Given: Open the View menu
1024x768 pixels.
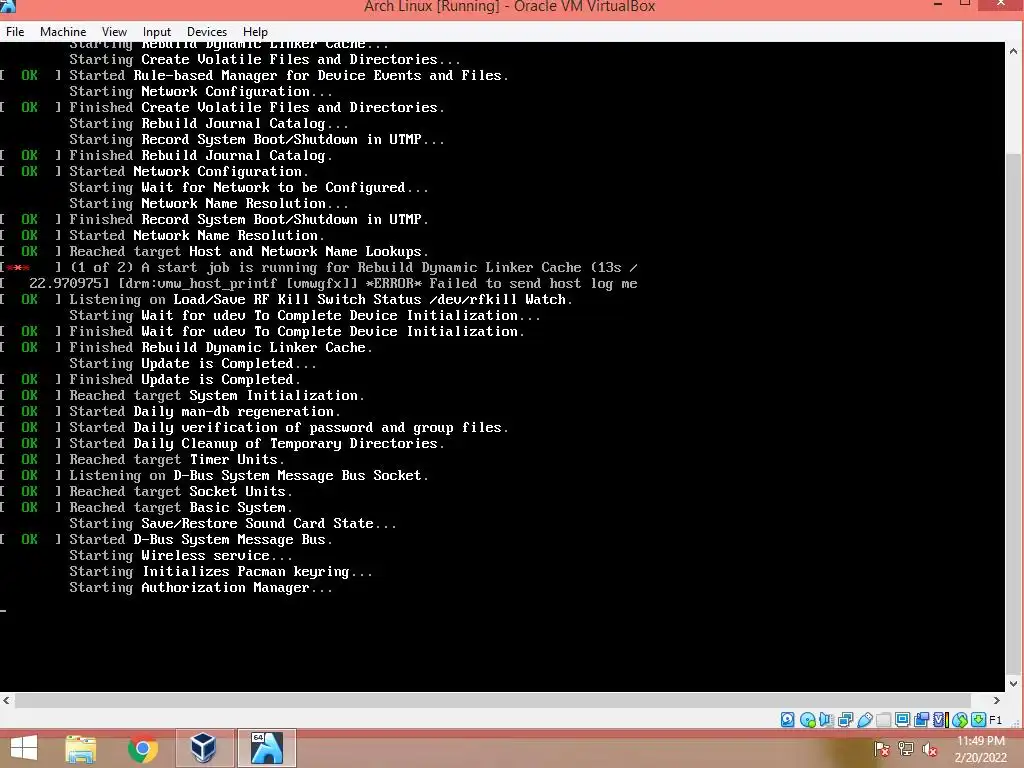Looking at the screenshot, I should pos(114,31).
